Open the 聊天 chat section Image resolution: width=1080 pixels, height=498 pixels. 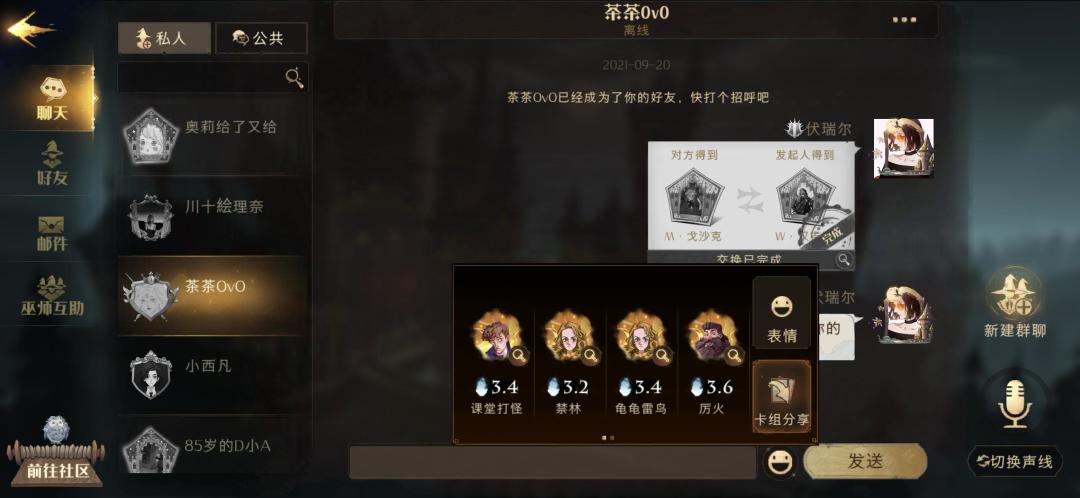[52, 98]
